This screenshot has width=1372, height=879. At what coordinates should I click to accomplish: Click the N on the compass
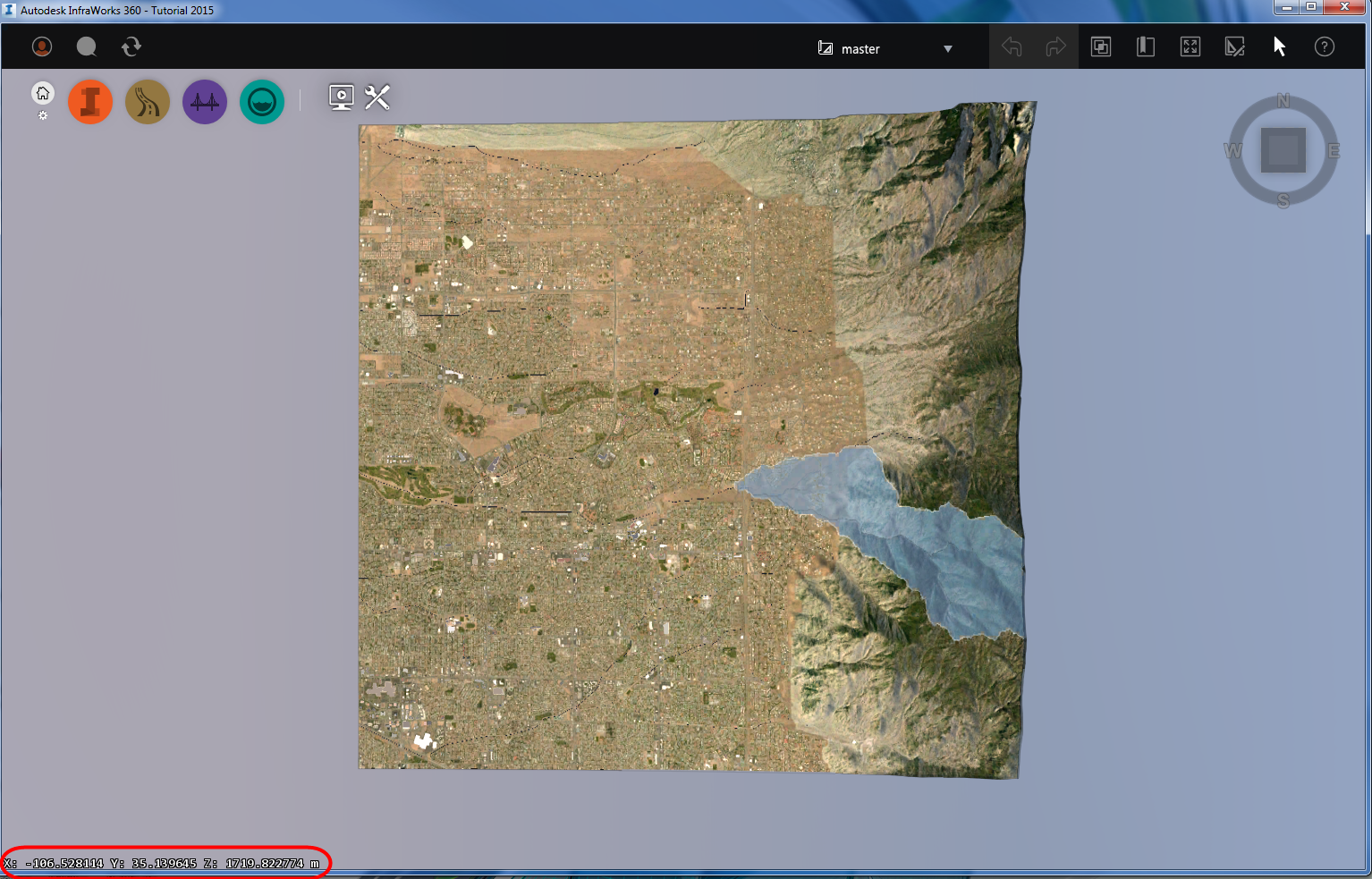(x=1283, y=101)
